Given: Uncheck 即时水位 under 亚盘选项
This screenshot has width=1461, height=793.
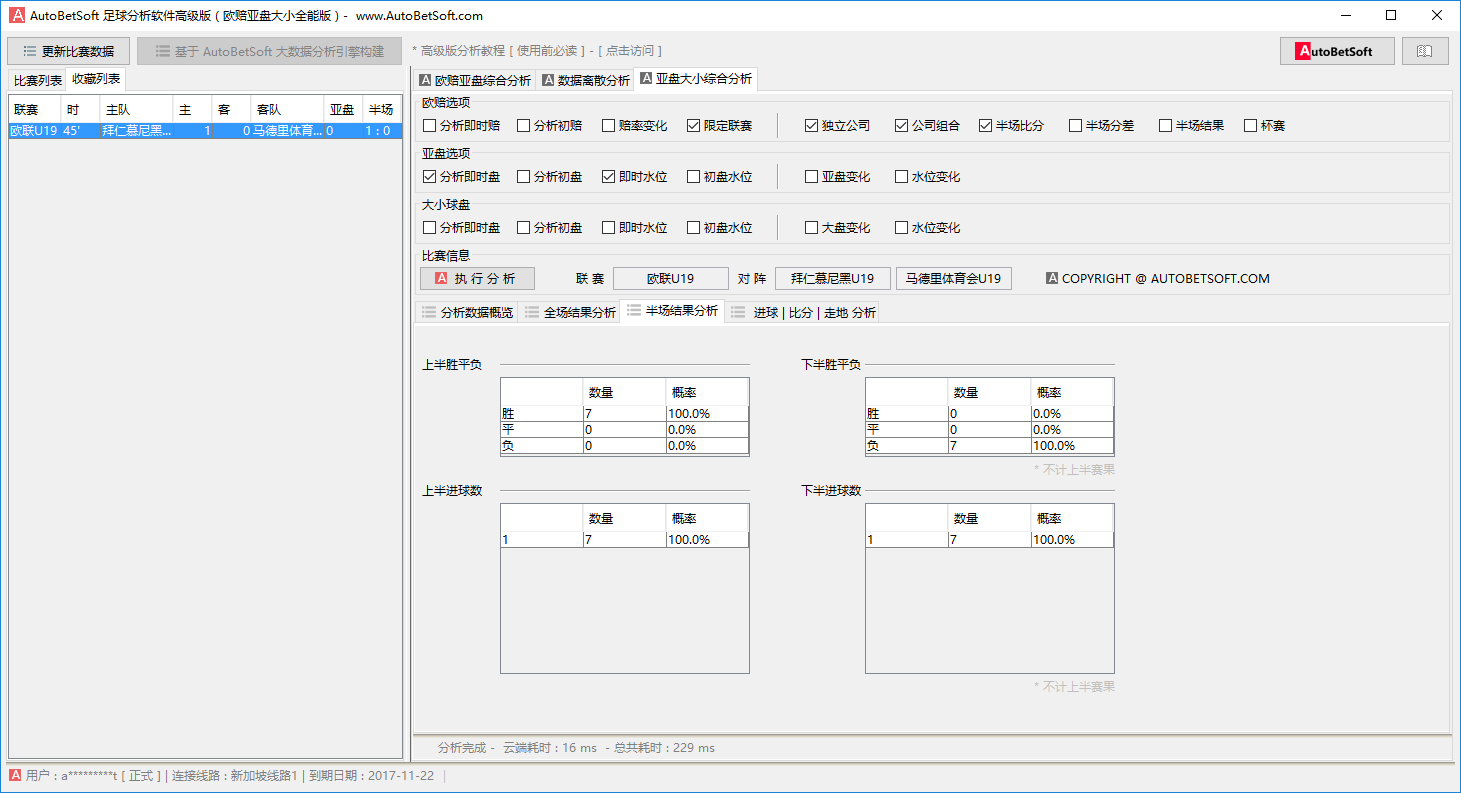Looking at the screenshot, I should coord(635,177).
